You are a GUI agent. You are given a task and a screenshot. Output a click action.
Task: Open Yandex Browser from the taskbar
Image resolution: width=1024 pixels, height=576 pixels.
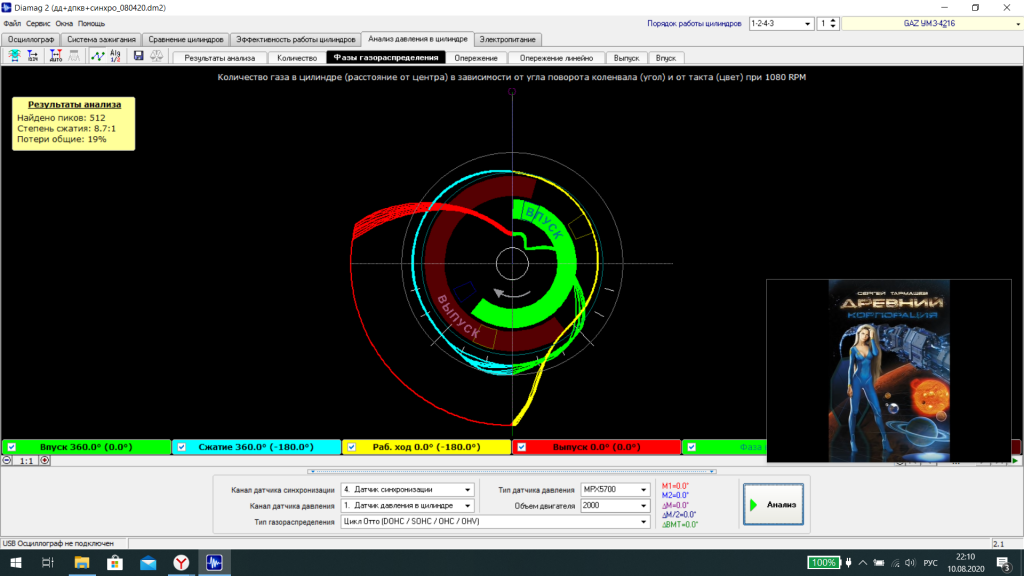(181, 562)
